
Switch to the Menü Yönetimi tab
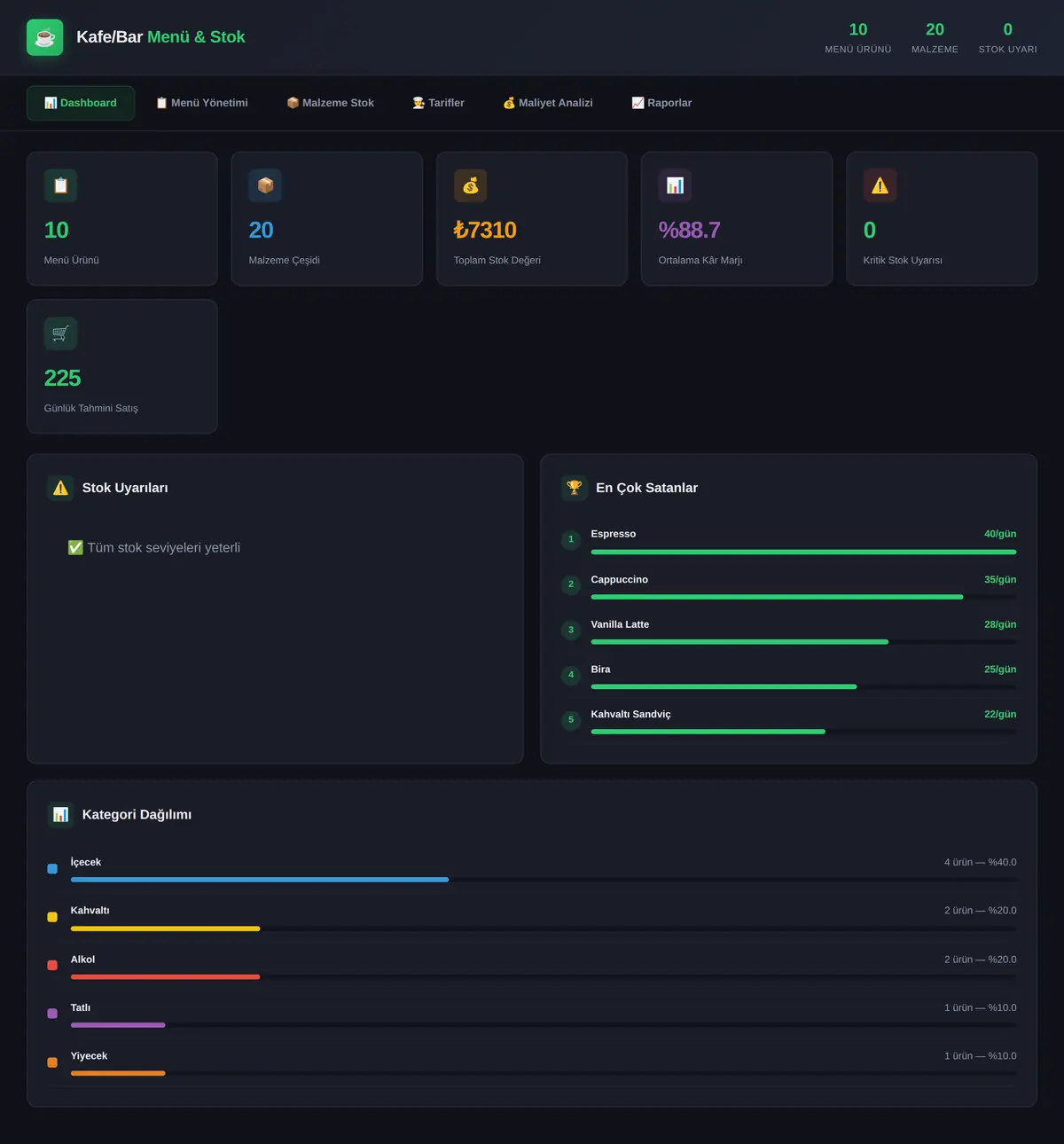click(202, 103)
